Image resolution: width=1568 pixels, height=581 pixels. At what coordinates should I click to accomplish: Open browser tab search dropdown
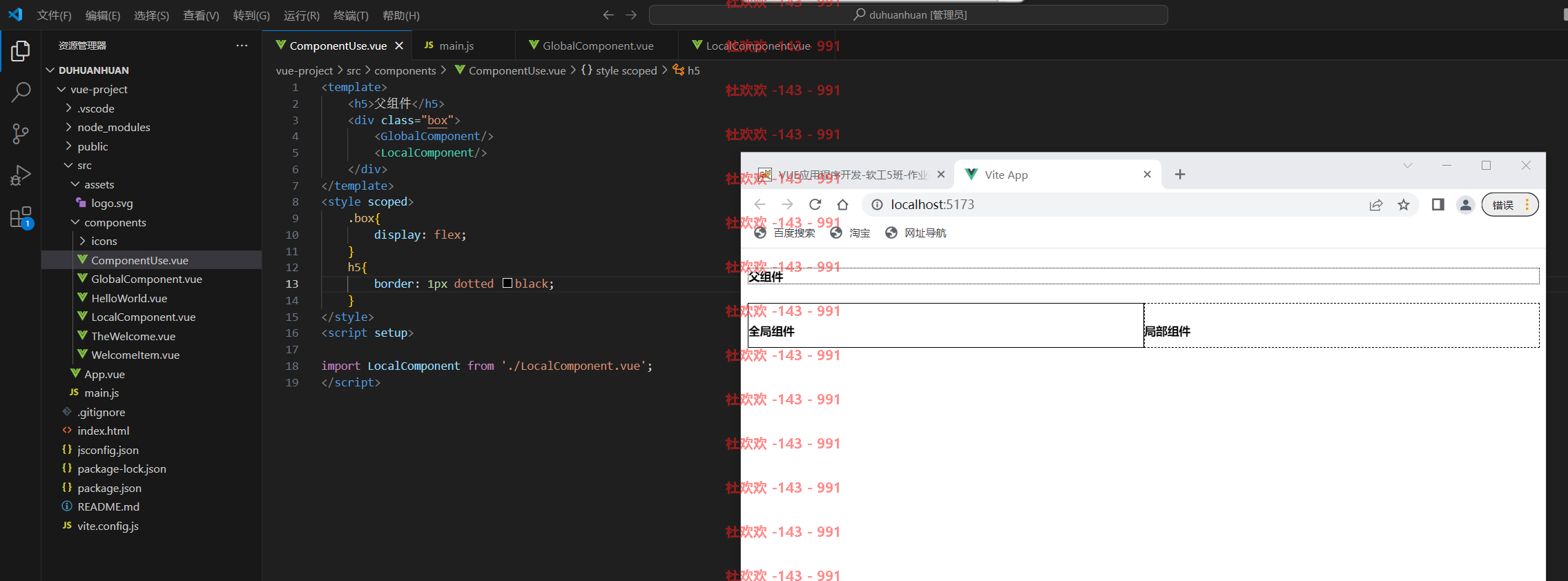pos(1408,166)
